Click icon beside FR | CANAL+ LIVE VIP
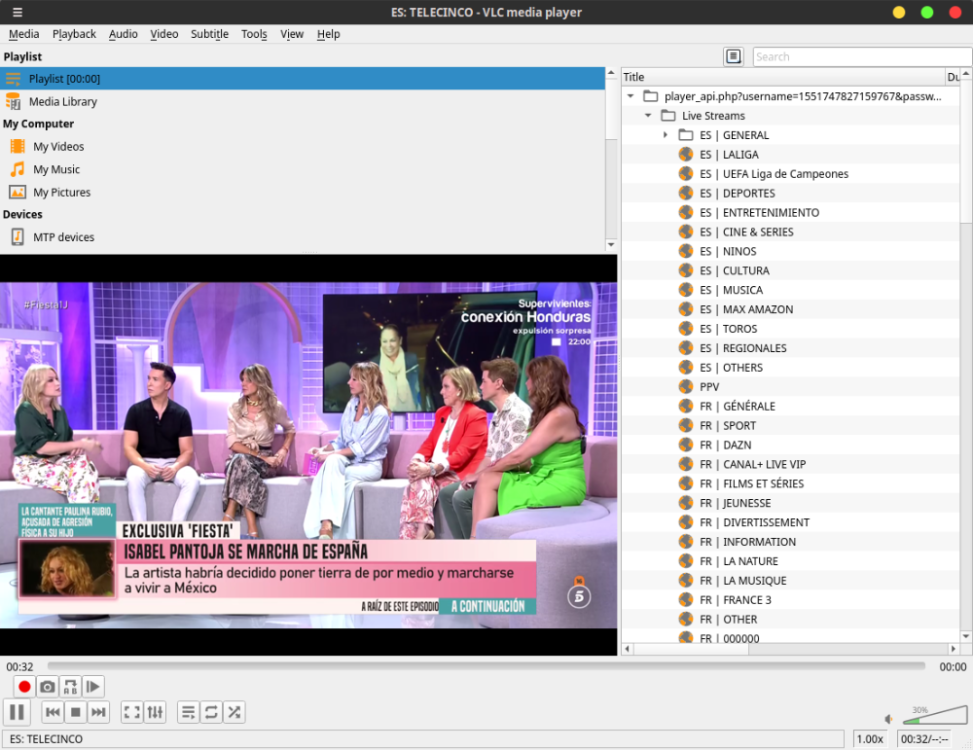 coord(686,464)
